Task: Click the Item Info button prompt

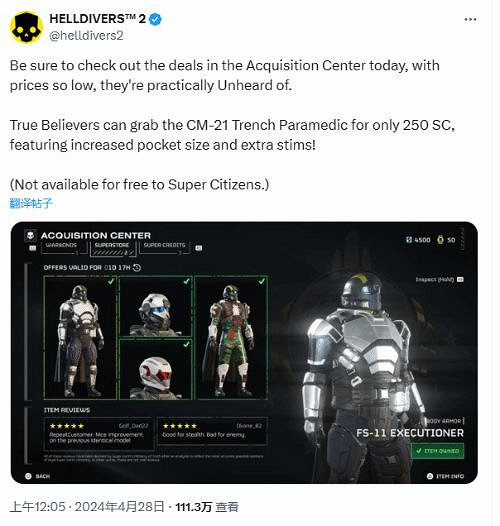Action: [445, 476]
